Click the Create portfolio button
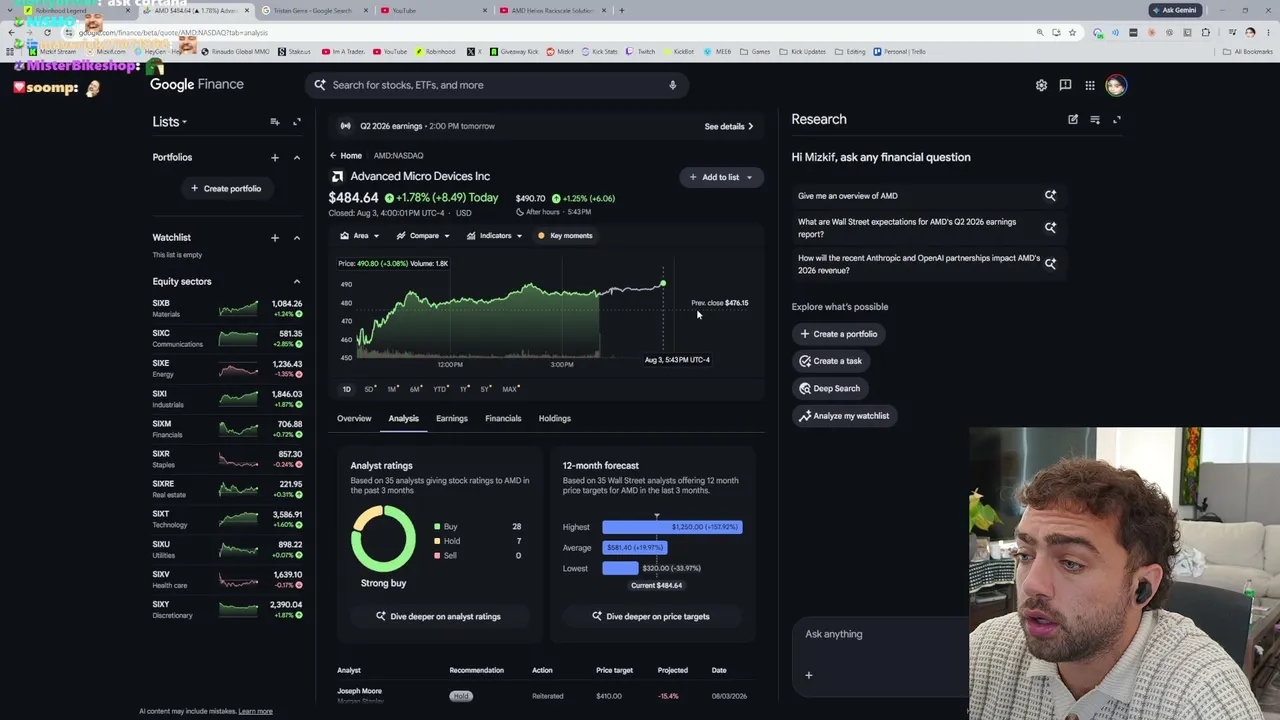Viewport: 1280px width, 720px height. pos(226,189)
